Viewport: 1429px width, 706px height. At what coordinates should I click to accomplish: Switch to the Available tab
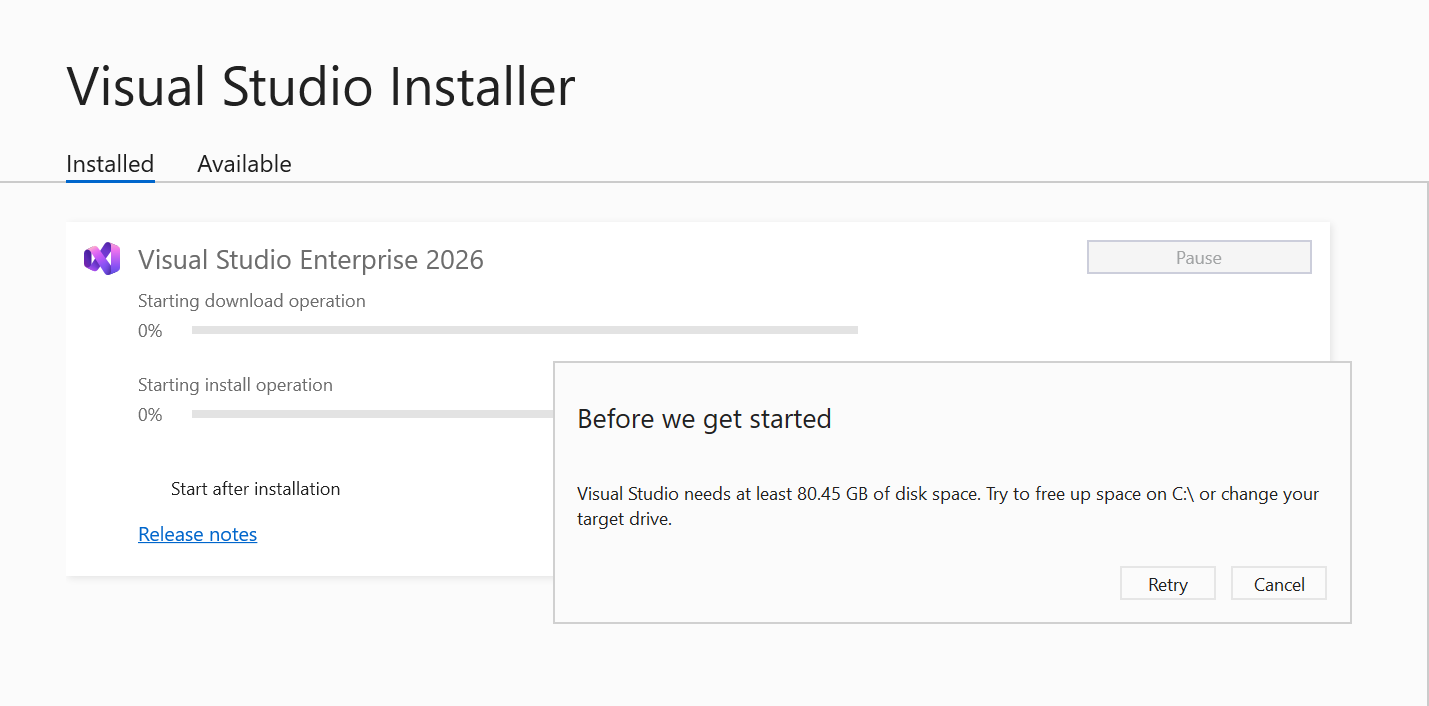pyautogui.click(x=244, y=163)
